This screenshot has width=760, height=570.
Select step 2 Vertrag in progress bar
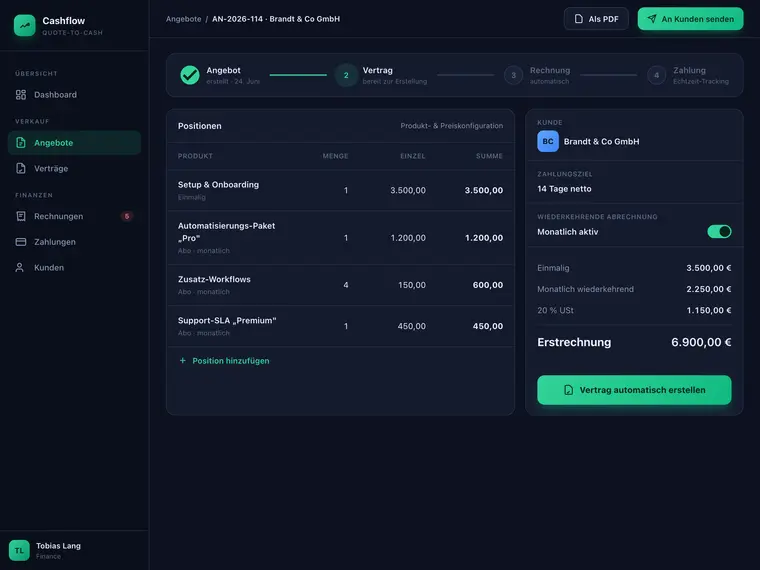coord(346,75)
